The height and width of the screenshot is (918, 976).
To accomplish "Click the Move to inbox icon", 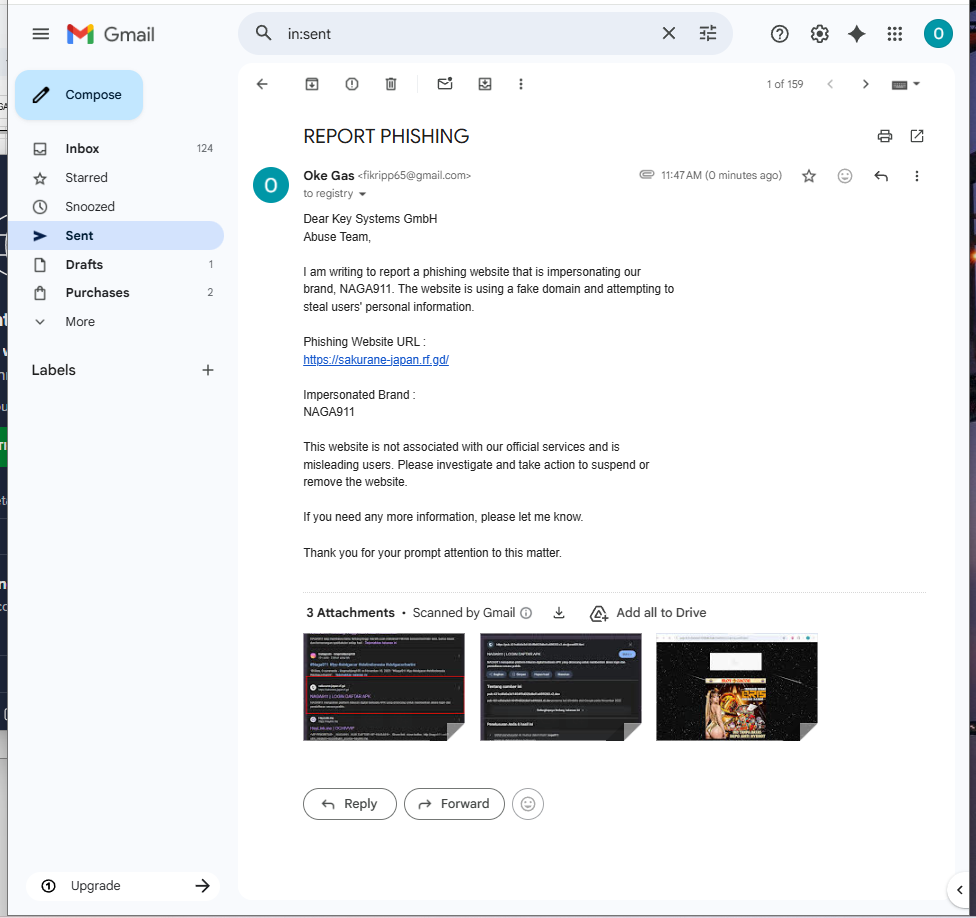I will 485,84.
